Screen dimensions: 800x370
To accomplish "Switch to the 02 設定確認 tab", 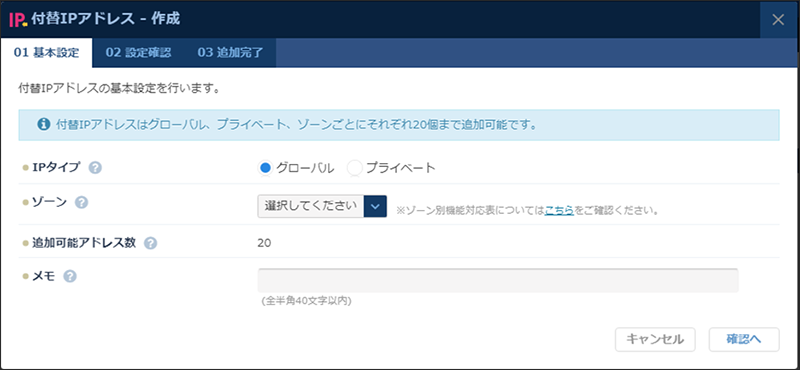I will click(x=138, y=53).
